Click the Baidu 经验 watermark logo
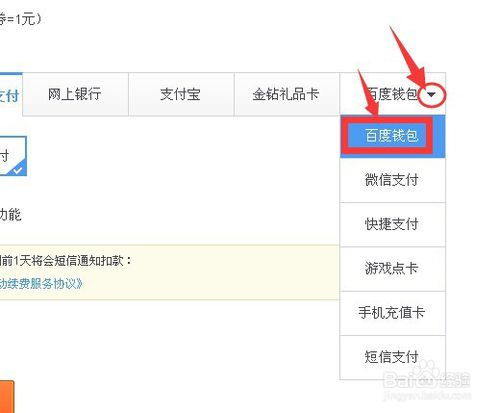The image size is (500, 413). click(427, 378)
